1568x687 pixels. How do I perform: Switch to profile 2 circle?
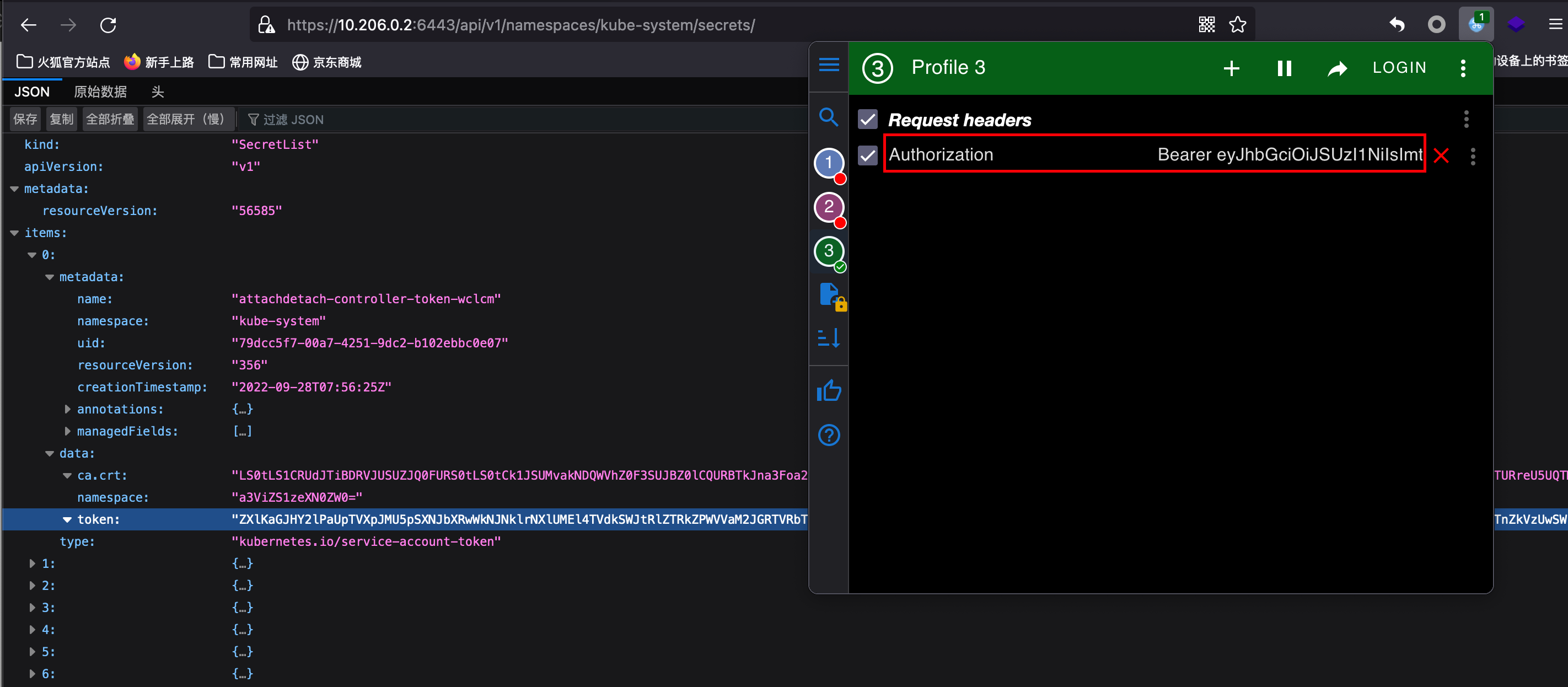828,207
